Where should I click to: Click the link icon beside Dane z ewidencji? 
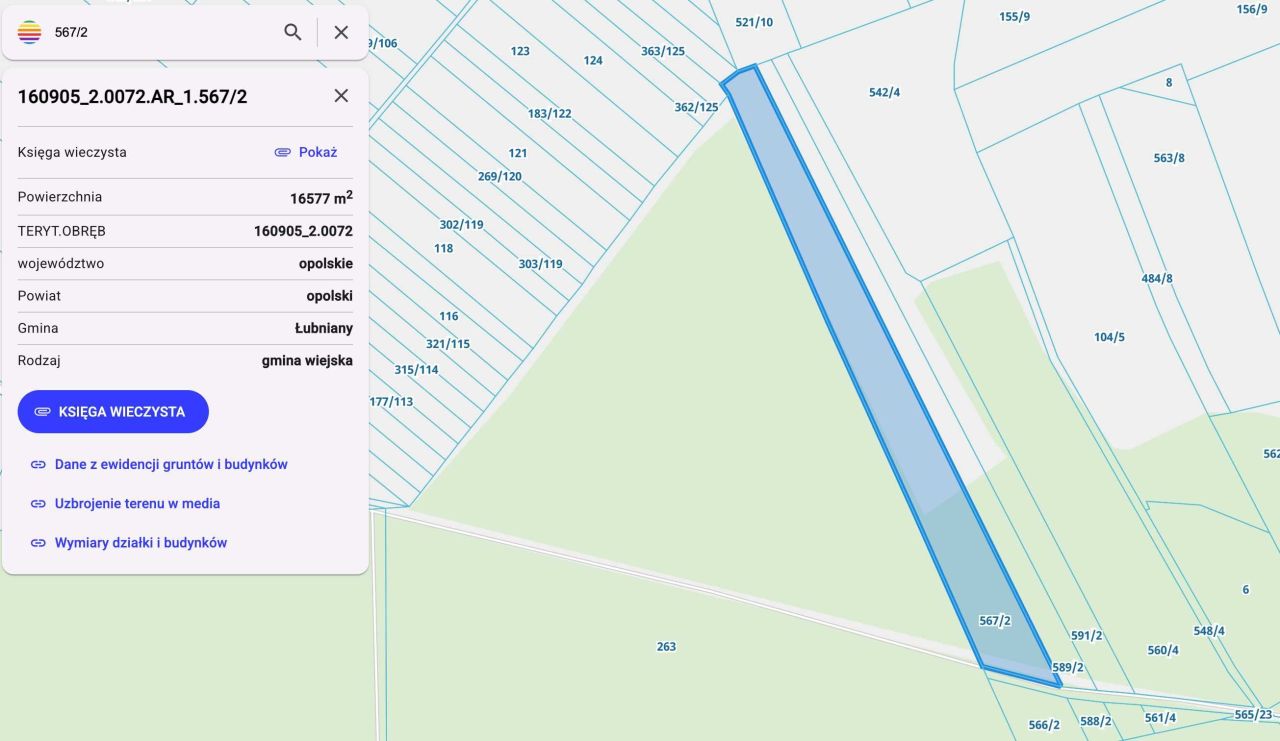coord(38,464)
